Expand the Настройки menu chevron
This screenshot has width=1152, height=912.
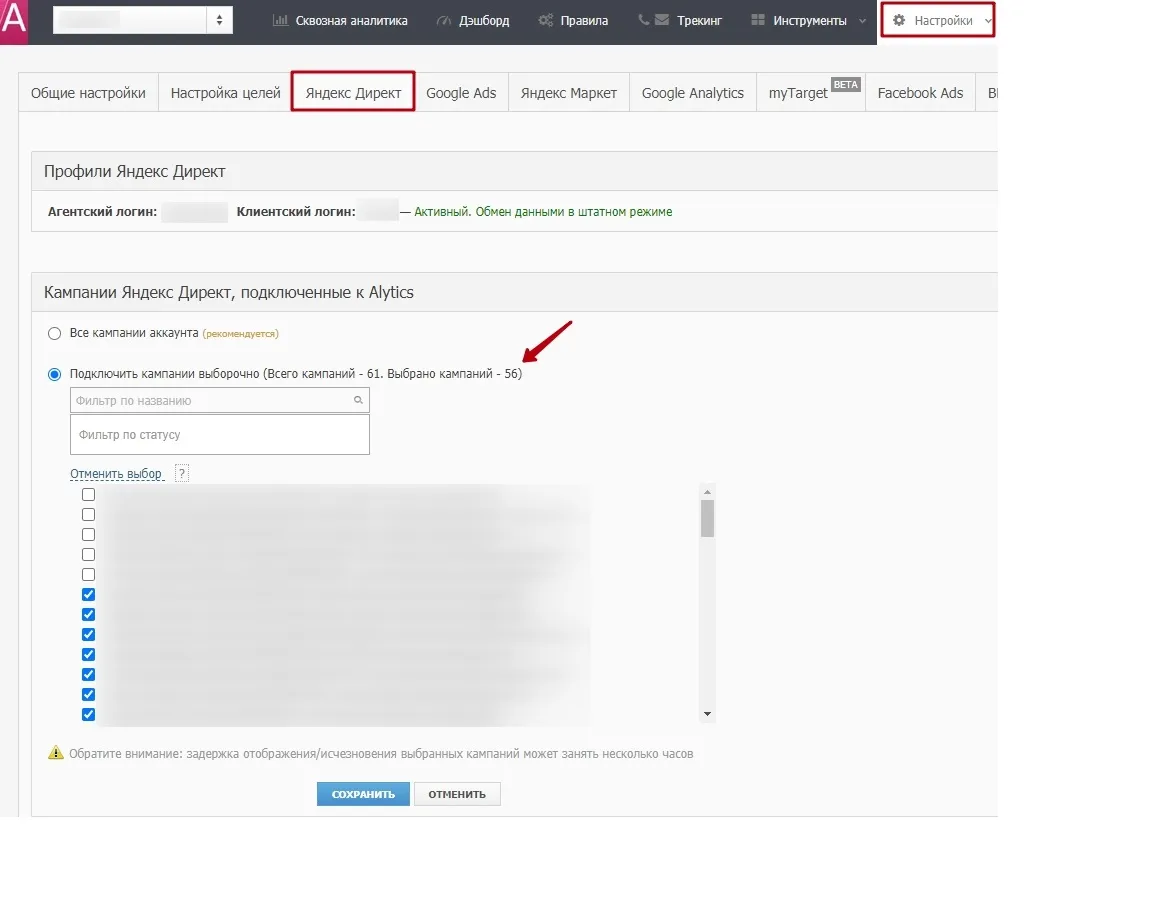click(x=988, y=21)
